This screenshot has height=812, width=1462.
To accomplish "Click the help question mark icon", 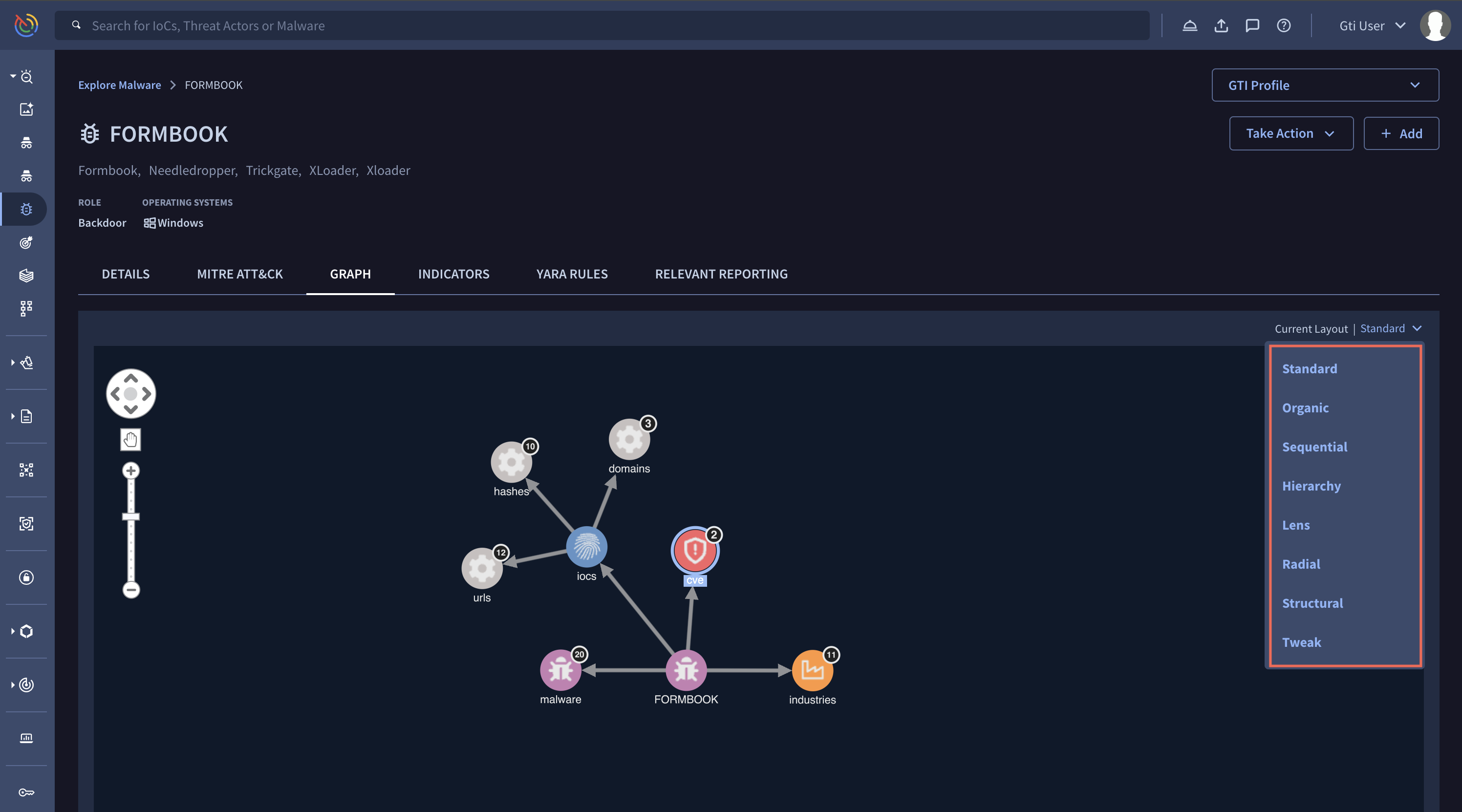I will 1283,25.
